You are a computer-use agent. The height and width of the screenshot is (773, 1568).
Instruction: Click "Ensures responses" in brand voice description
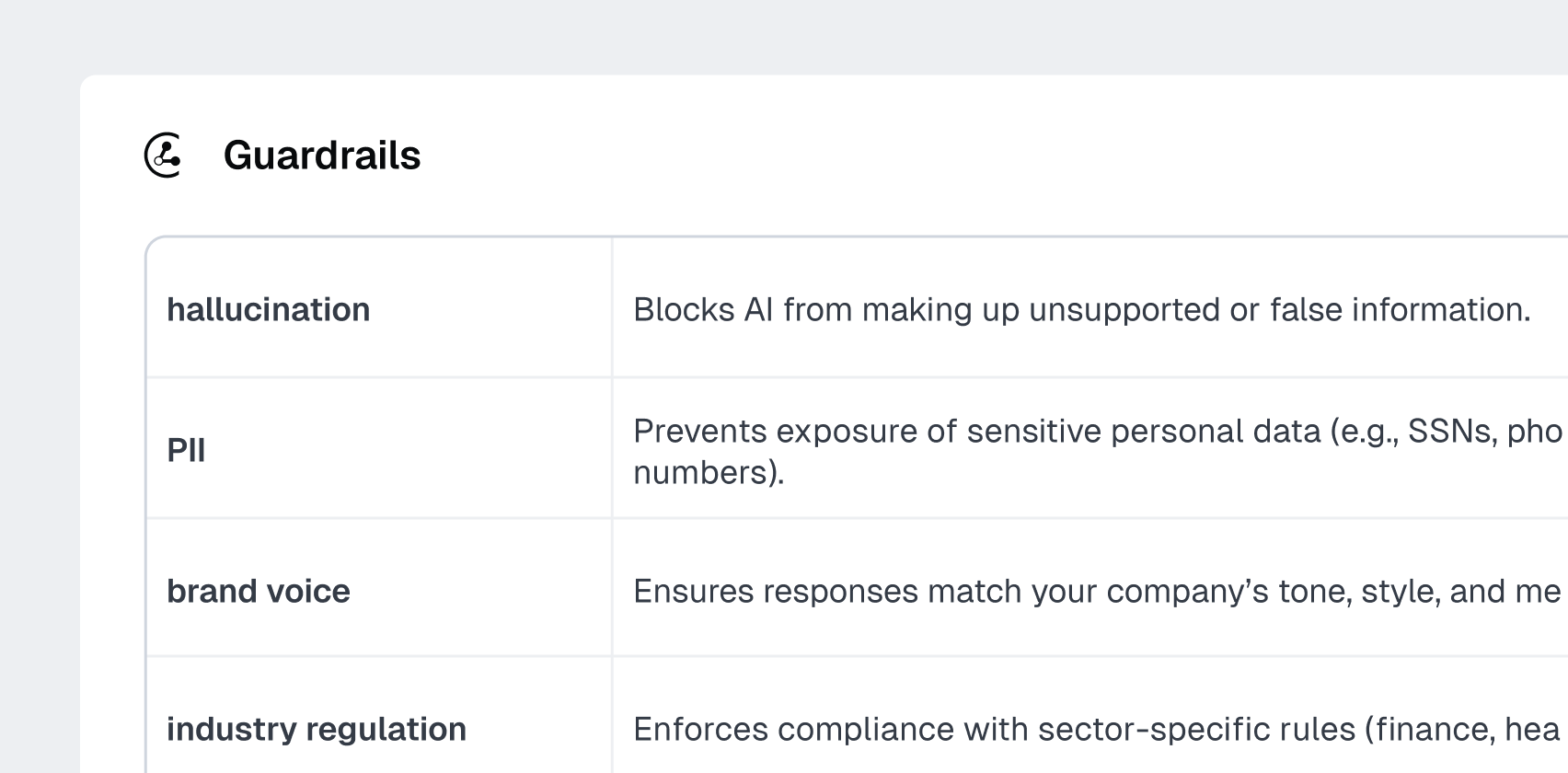pyautogui.click(x=776, y=592)
